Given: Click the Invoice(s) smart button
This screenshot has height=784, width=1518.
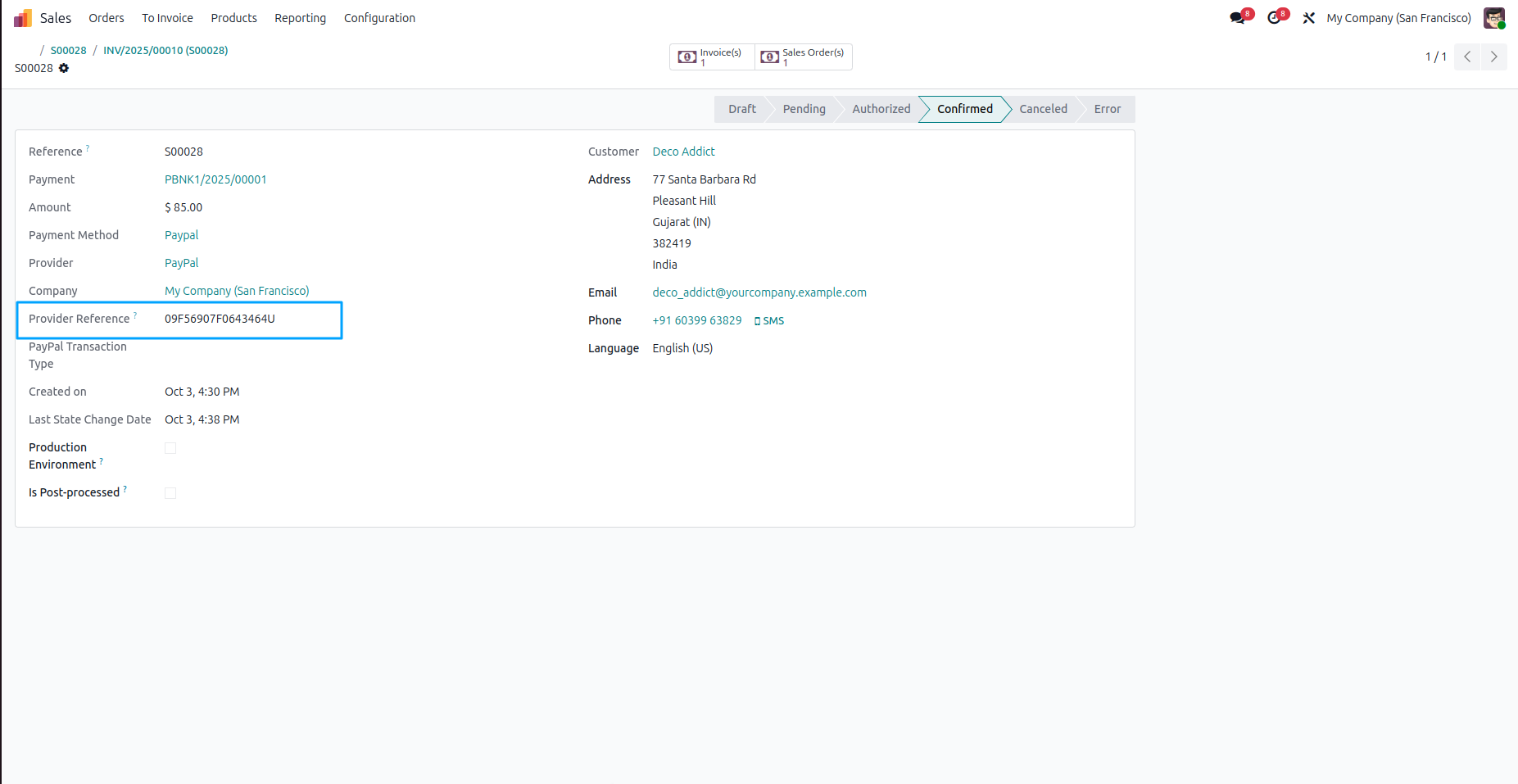Looking at the screenshot, I should (712, 57).
